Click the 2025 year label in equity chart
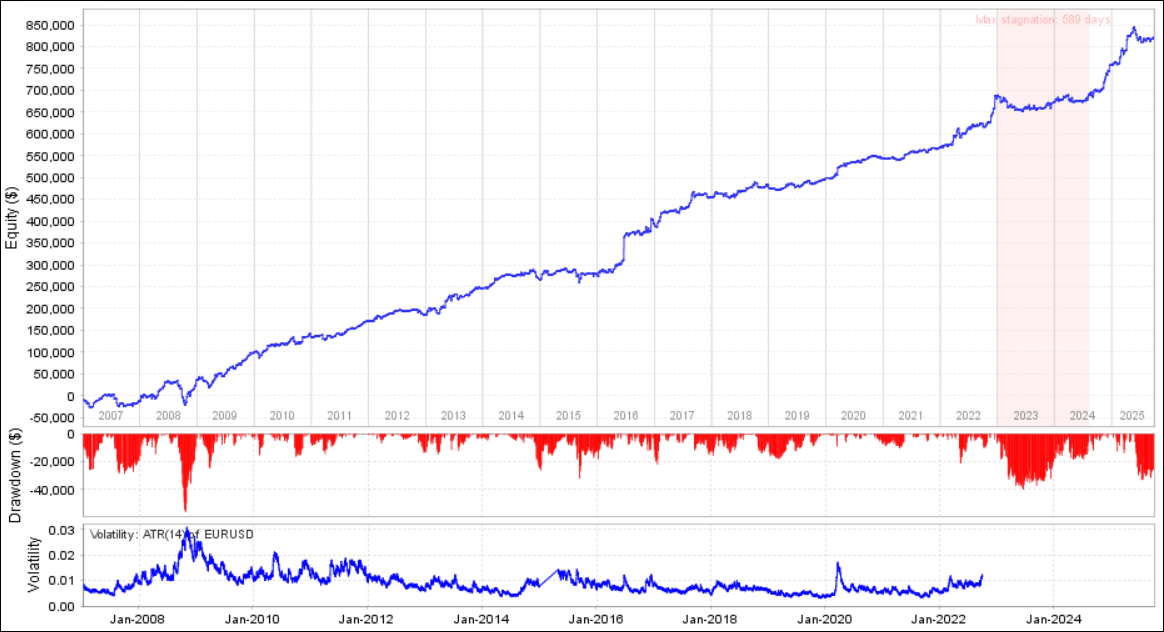Image resolution: width=1164 pixels, height=632 pixels. (1132, 416)
